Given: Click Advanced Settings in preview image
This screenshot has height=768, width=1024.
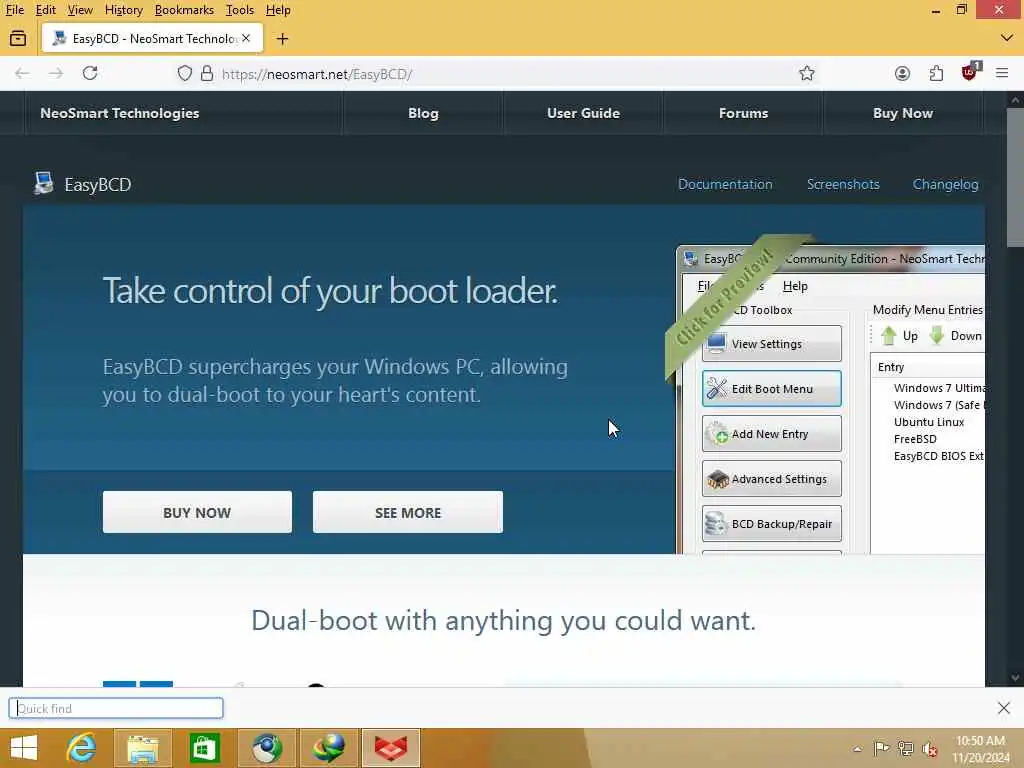Looking at the screenshot, I should (771, 479).
